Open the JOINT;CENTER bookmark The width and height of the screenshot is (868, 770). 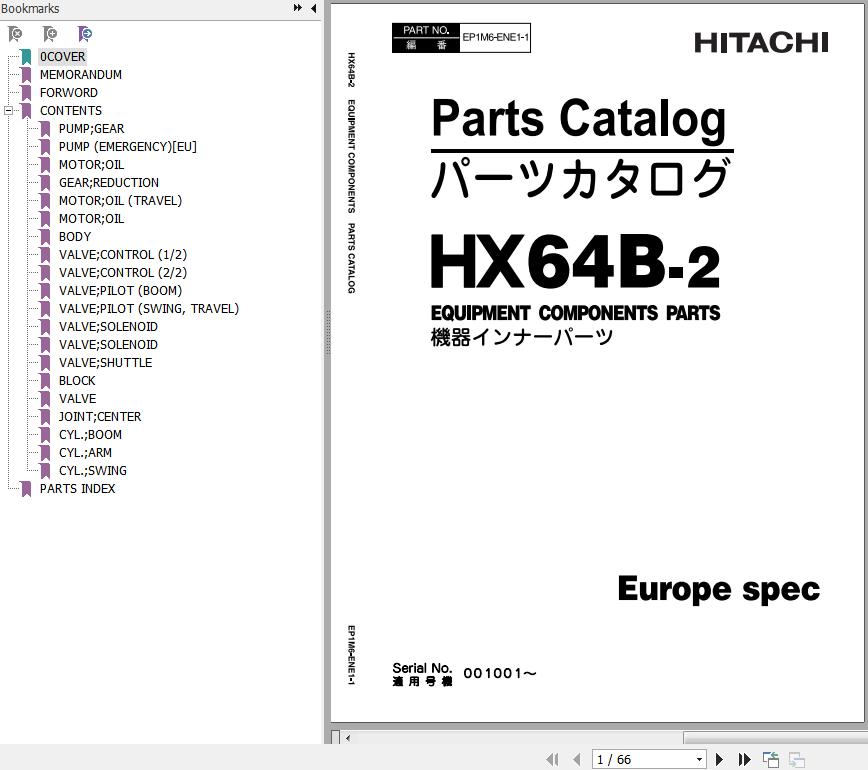pos(99,417)
